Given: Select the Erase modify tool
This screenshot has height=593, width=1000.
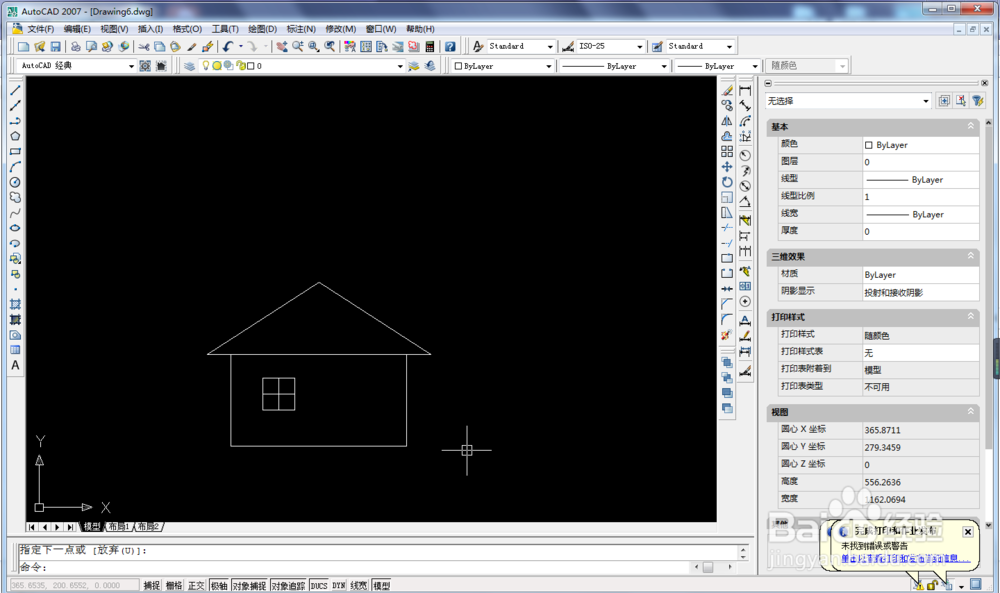Looking at the screenshot, I should pos(727,91).
